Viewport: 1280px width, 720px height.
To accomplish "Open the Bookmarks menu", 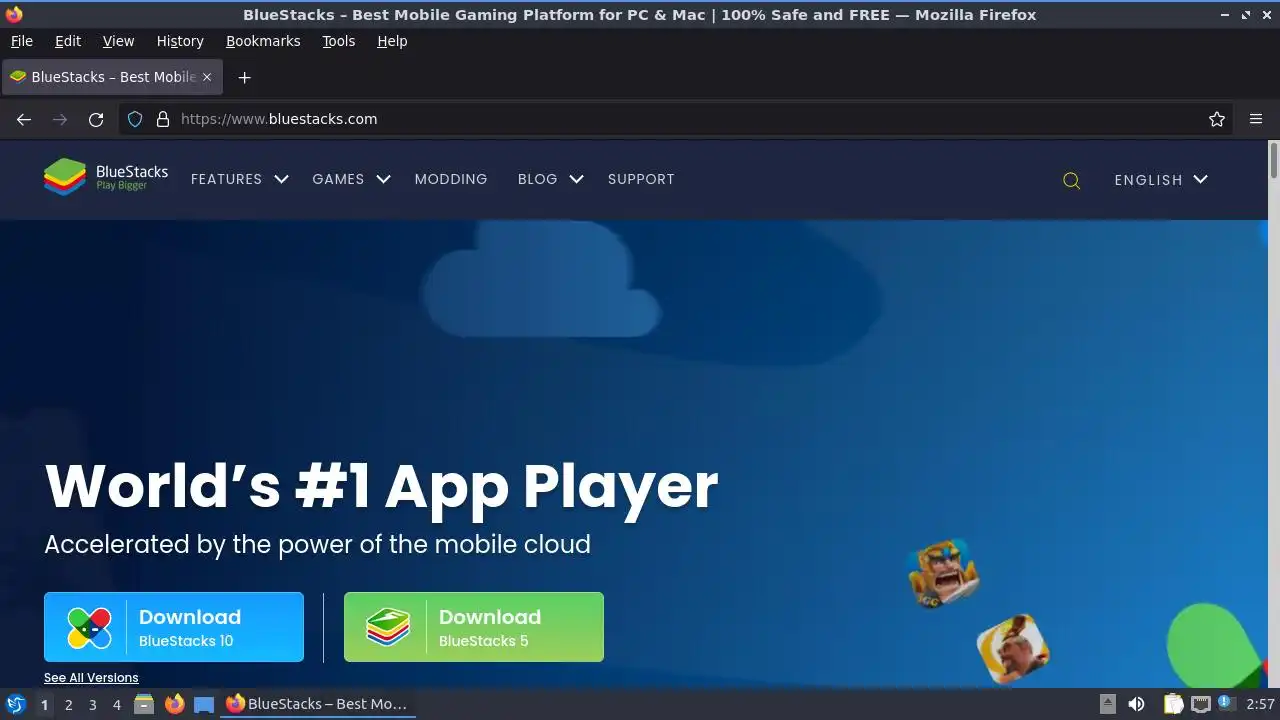I will tap(263, 41).
